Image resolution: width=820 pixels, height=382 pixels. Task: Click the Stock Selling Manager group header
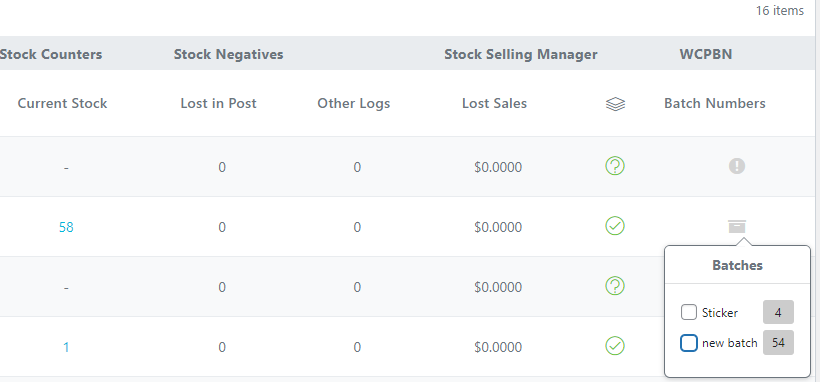coord(521,54)
